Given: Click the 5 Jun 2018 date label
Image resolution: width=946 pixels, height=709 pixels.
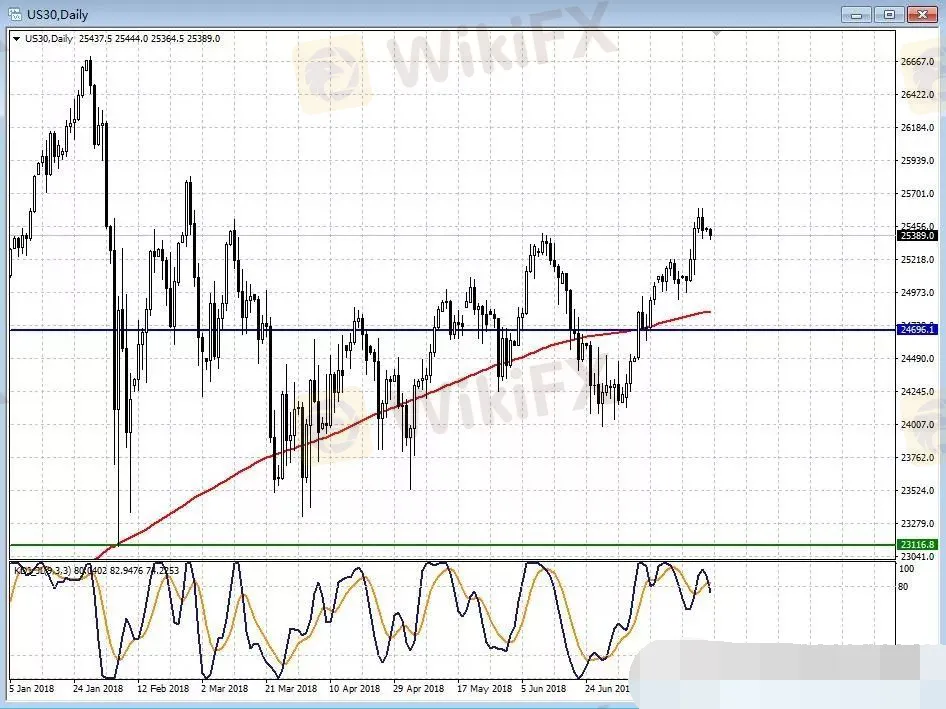Looking at the screenshot, I should point(544,688).
